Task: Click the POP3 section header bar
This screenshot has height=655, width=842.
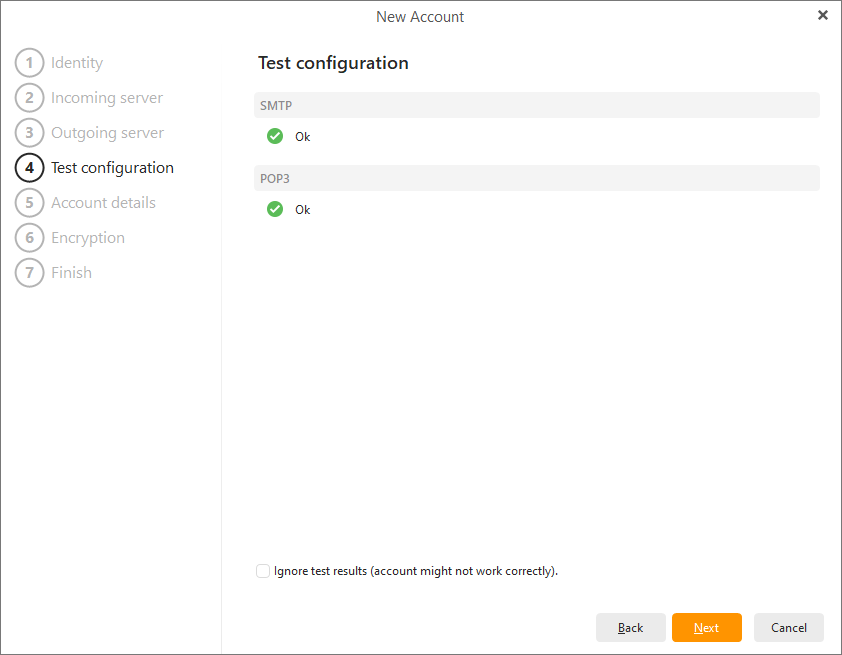Action: (537, 178)
